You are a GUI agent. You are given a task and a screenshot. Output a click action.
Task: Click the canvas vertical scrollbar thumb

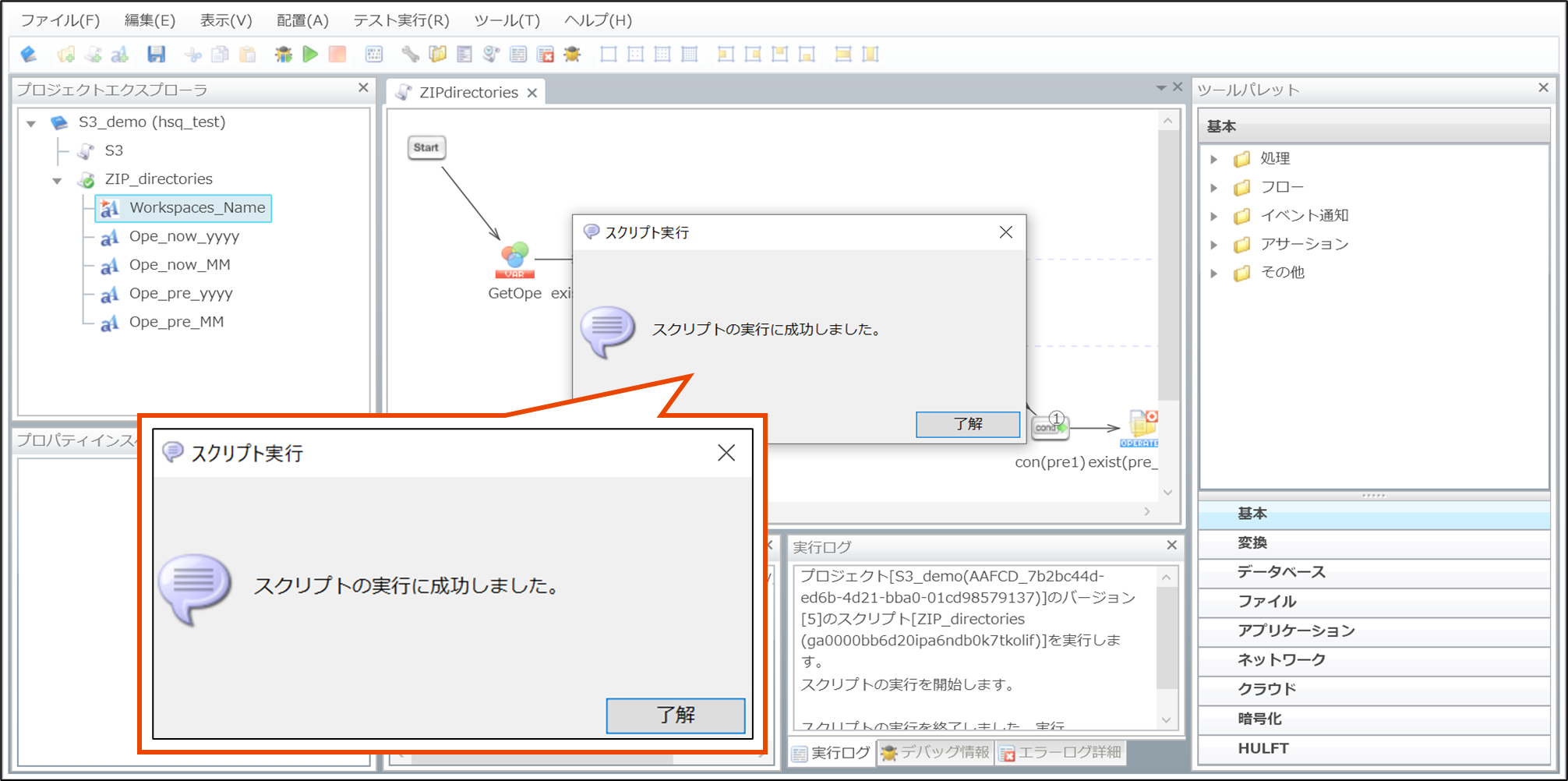click(1167, 265)
